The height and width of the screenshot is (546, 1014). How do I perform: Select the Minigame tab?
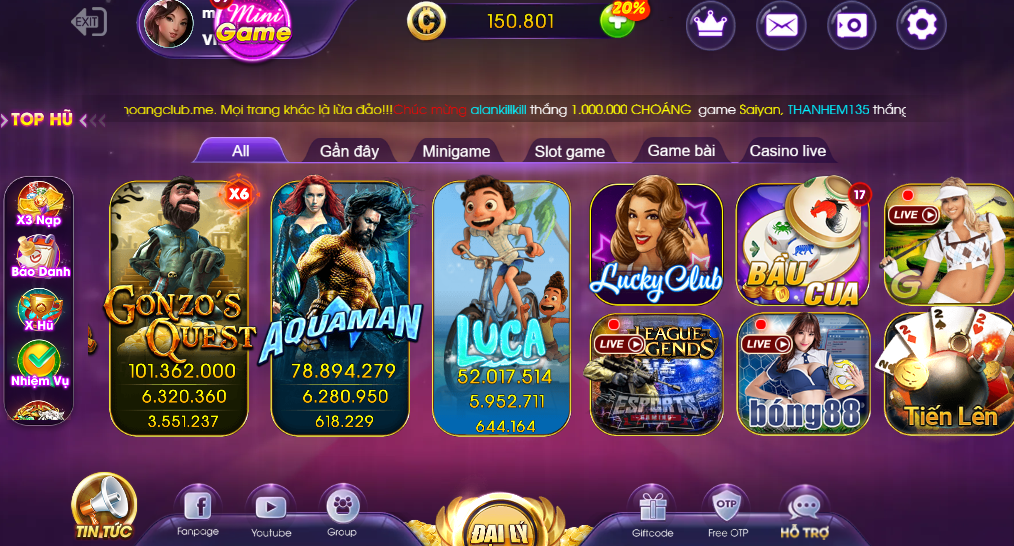click(456, 151)
